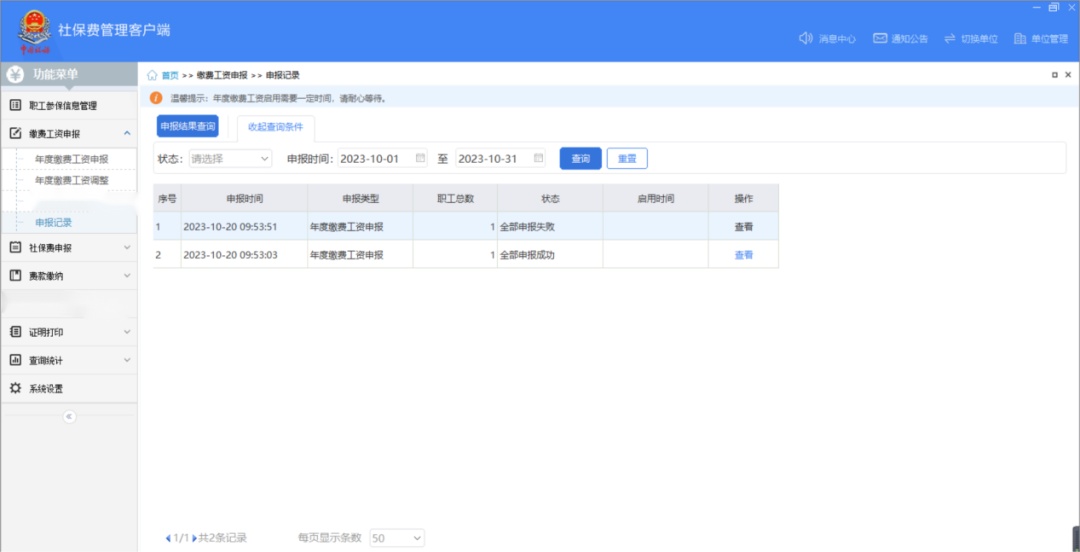Click calendar icon in start date field
1080x552 pixels.
[x=420, y=158]
